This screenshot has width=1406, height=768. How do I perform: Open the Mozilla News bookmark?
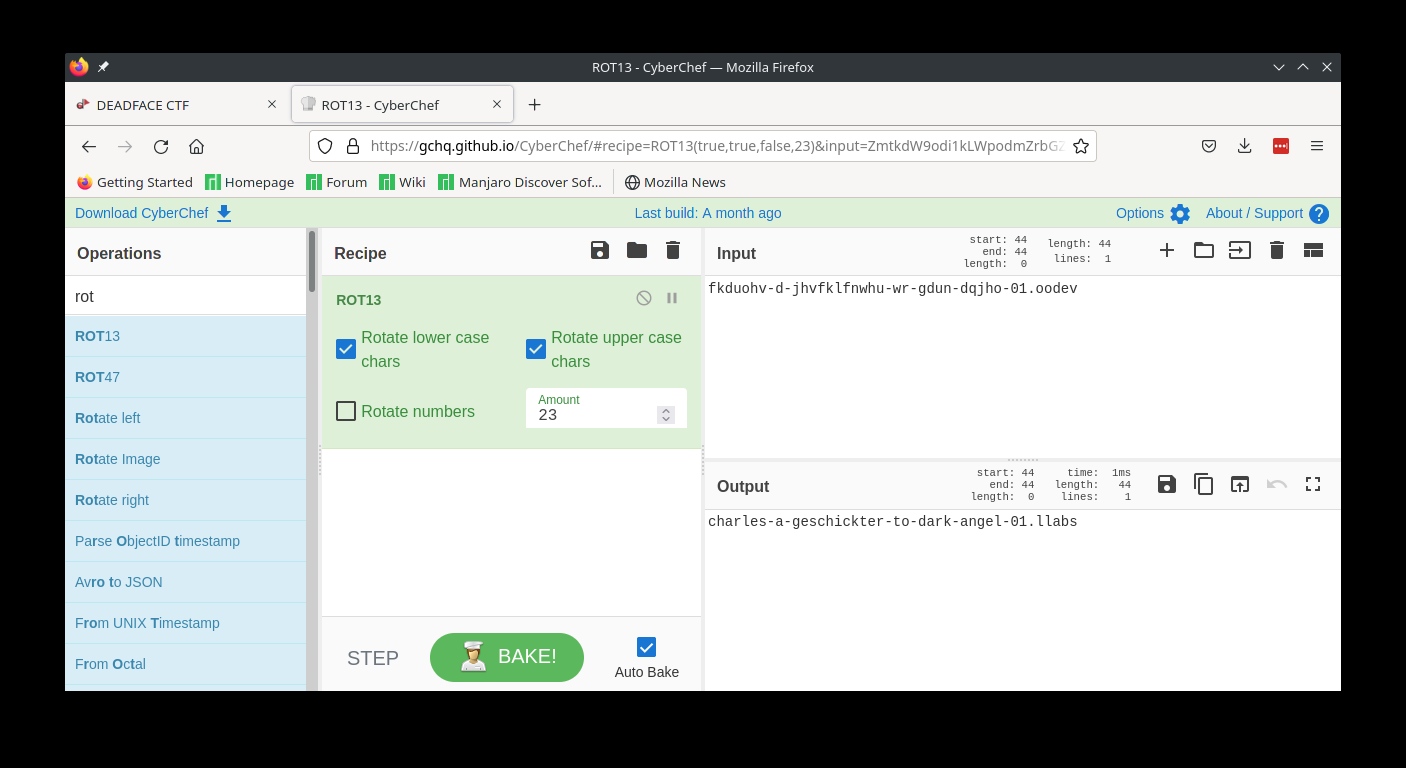click(x=675, y=182)
